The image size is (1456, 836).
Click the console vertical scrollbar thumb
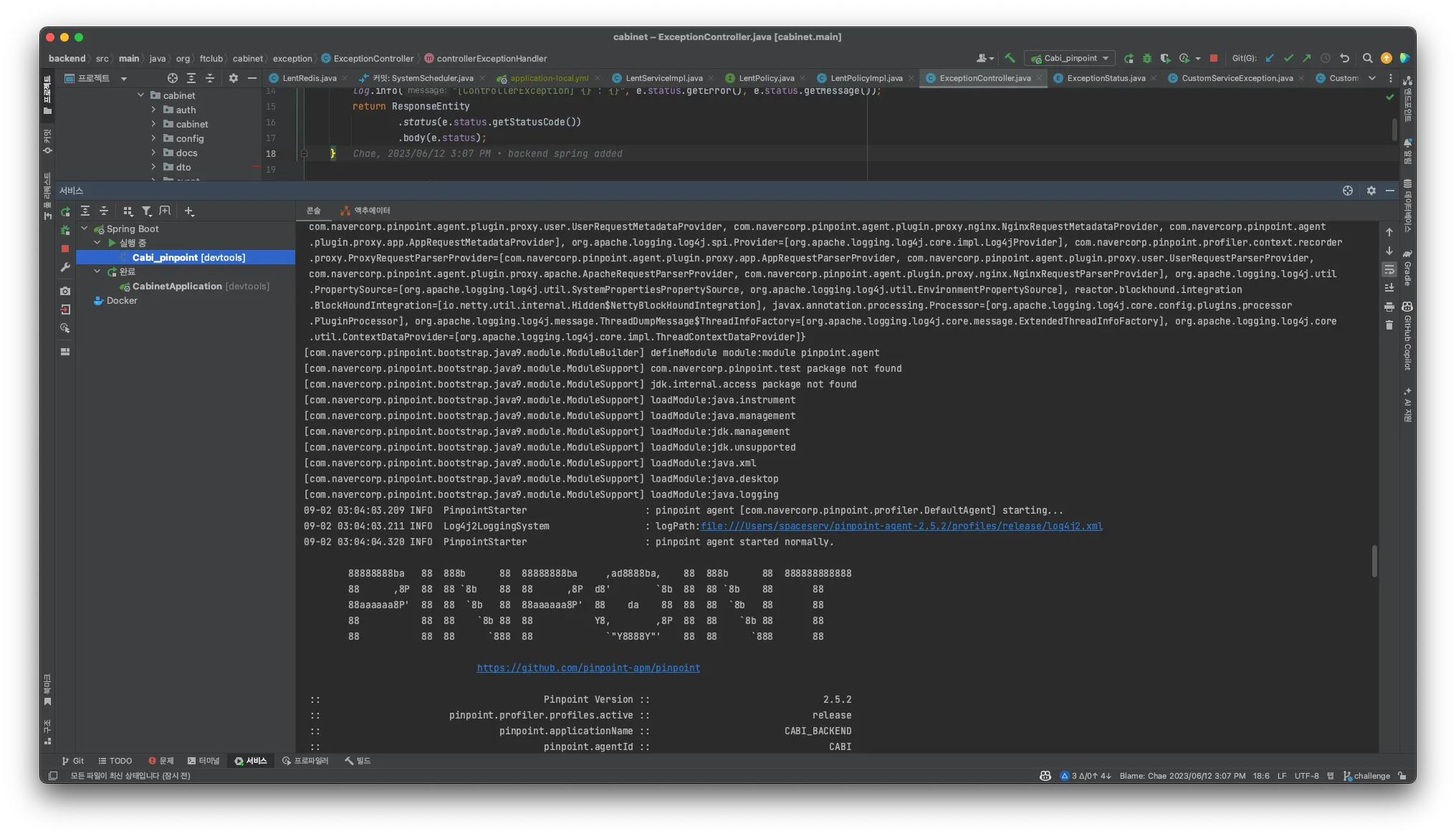(x=1374, y=561)
